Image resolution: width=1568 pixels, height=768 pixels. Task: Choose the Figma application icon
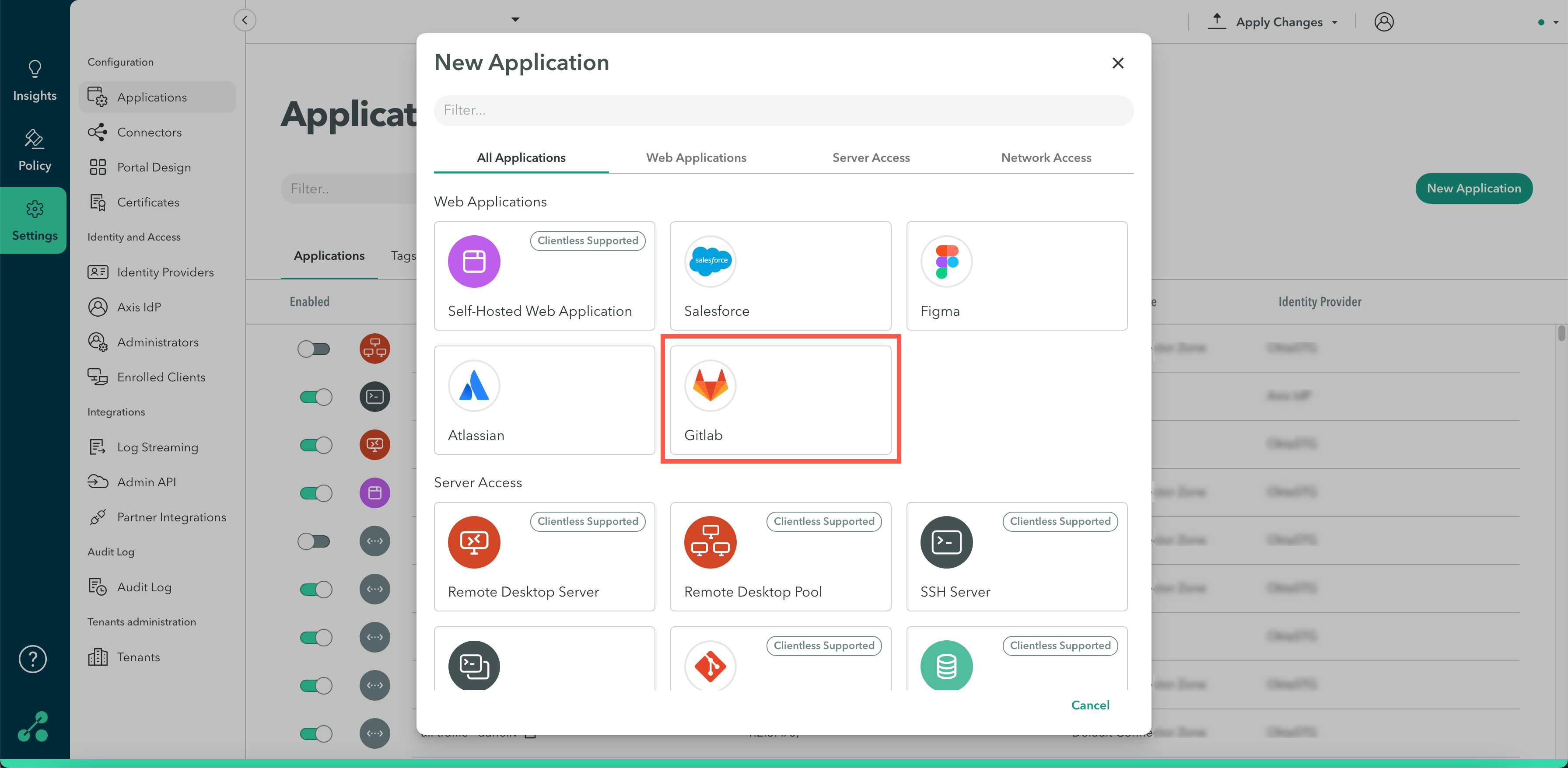[945, 262]
